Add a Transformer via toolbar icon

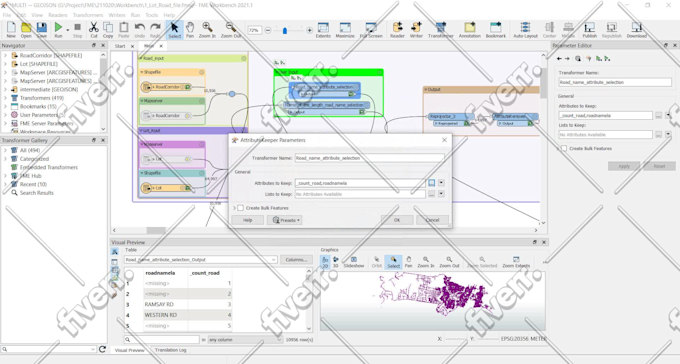tap(441, 30)
